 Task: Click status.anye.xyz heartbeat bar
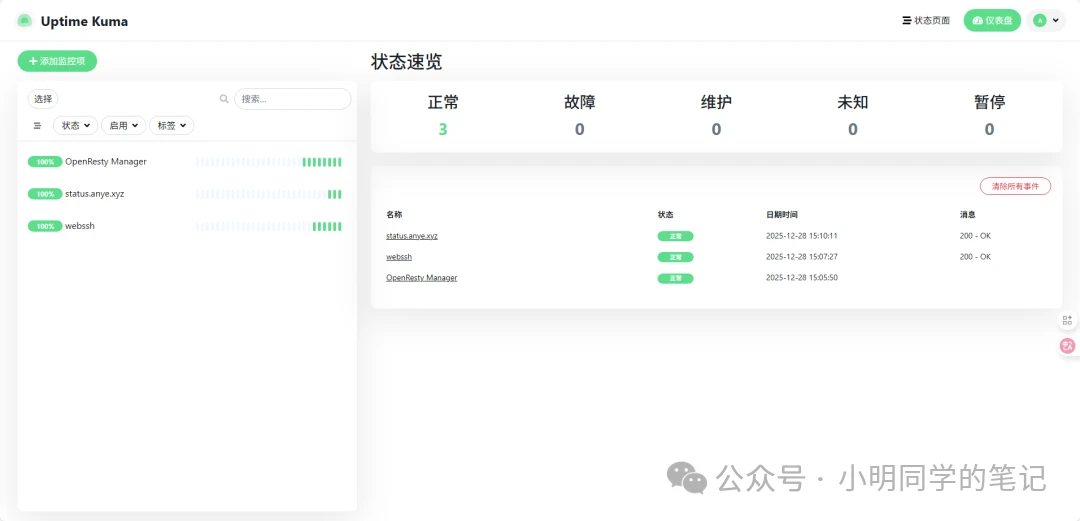[269, 194]
